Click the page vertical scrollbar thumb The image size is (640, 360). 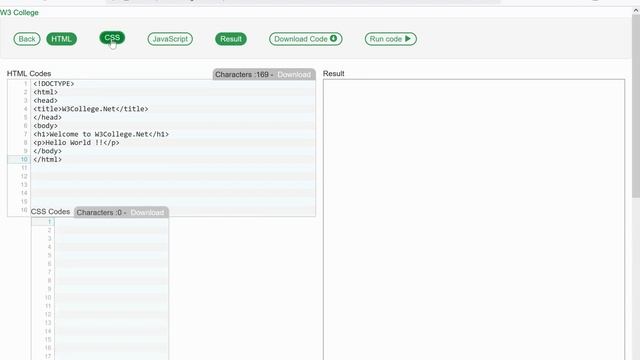tap(636, 106)
